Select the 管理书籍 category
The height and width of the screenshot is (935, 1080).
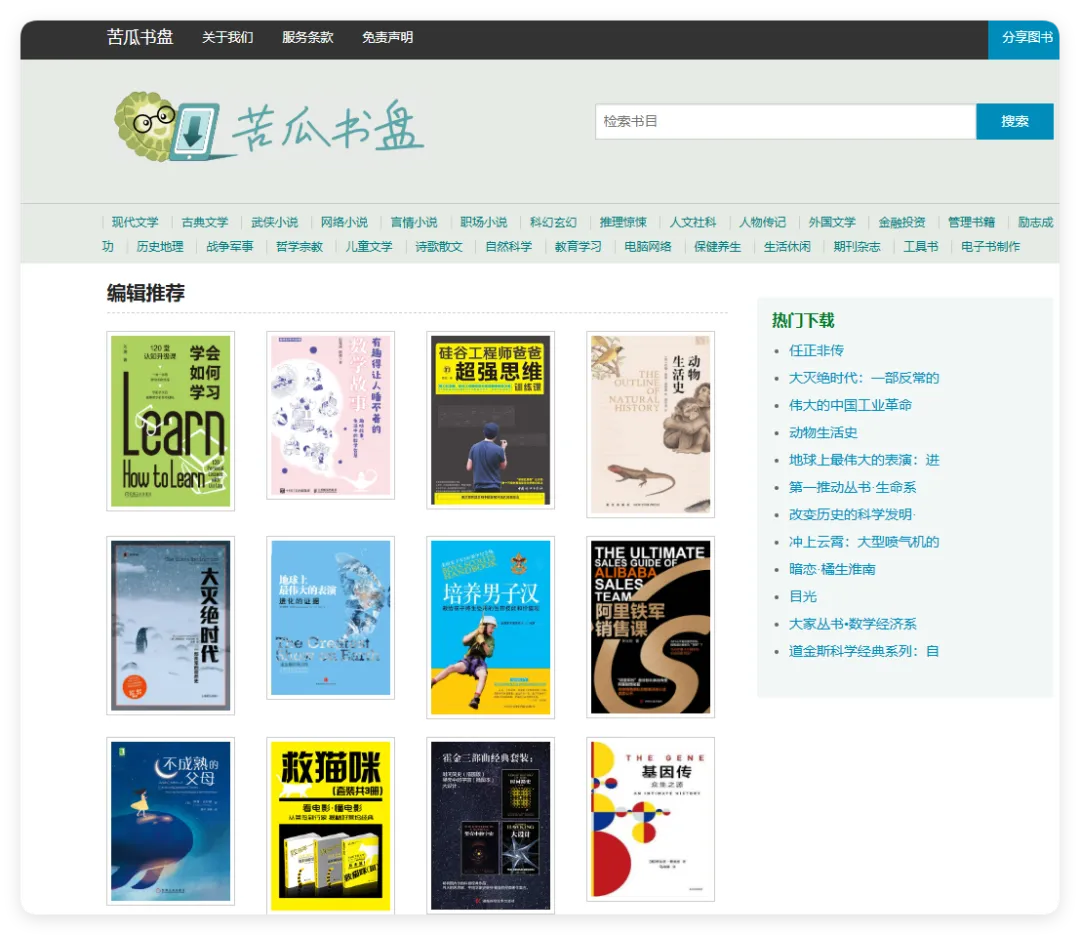(x=971, y=222)
